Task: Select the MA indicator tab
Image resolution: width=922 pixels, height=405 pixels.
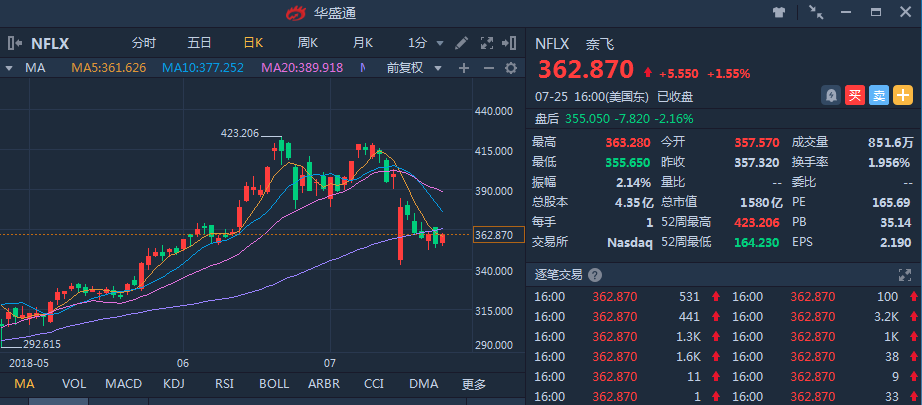Action: click(24, 384)
